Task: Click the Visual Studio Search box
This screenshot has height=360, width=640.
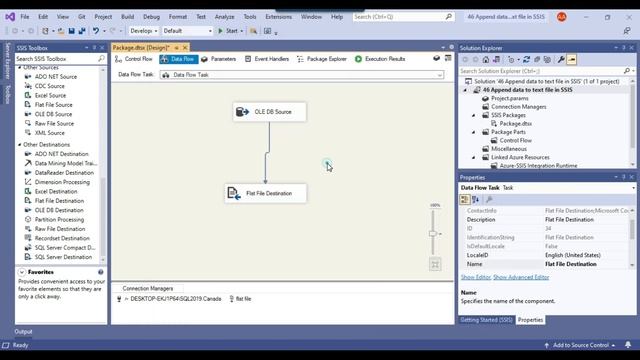Action: (x=403, y=17)
